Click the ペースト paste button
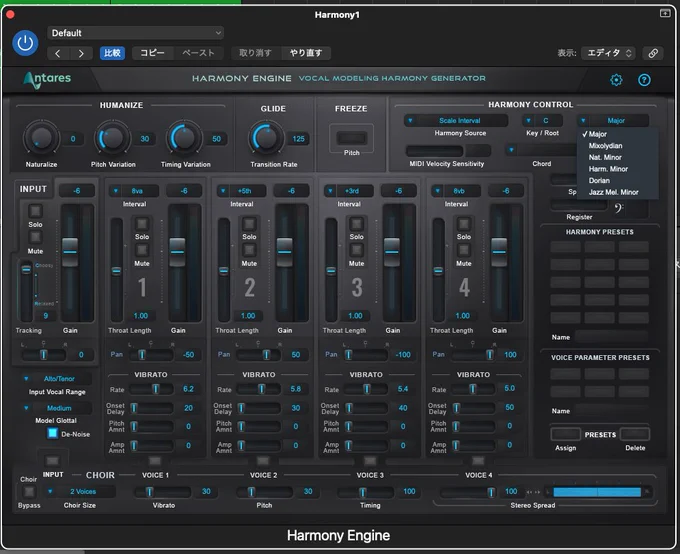 click(x=199, y=53)
